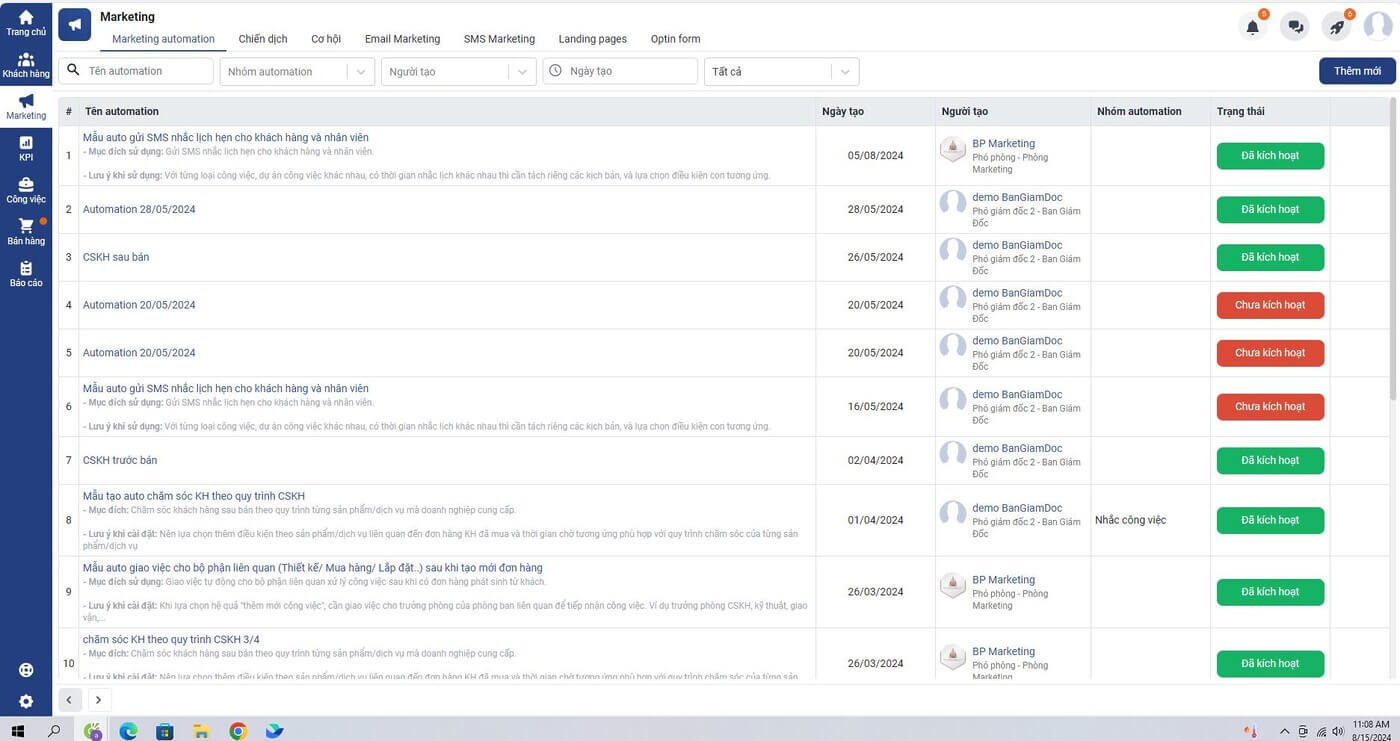Click the Thêm mới button

point(1356,71)
